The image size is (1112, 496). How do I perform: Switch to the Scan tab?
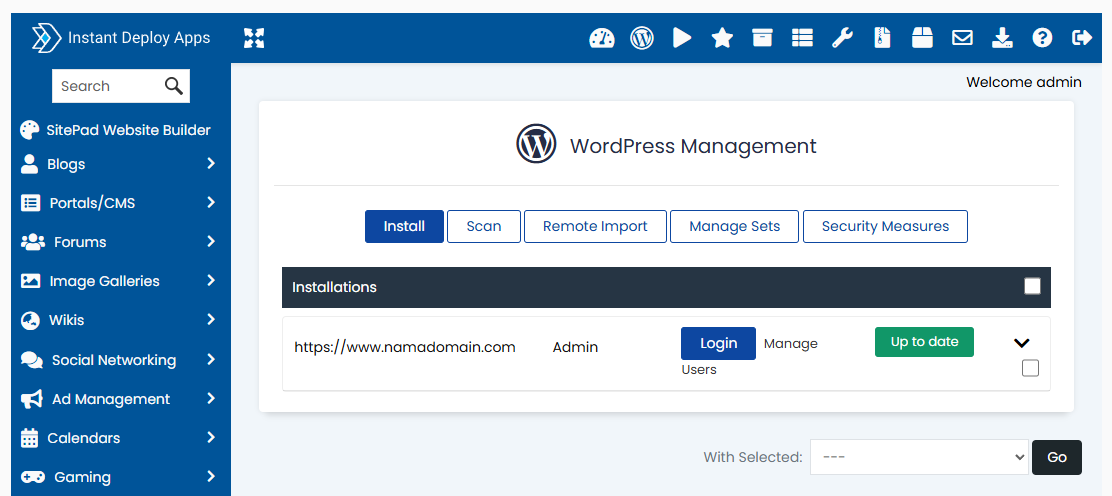click(484, 226)
